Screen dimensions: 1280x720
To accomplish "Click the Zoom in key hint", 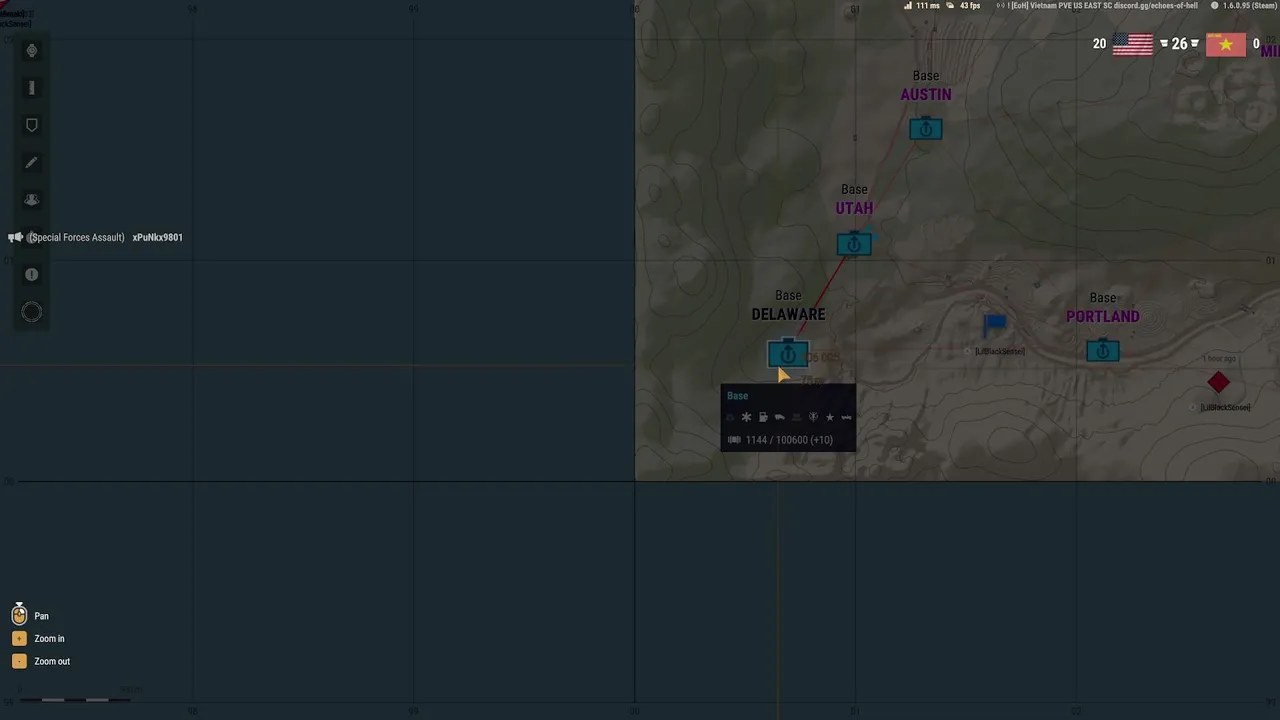I will [19, 638].
